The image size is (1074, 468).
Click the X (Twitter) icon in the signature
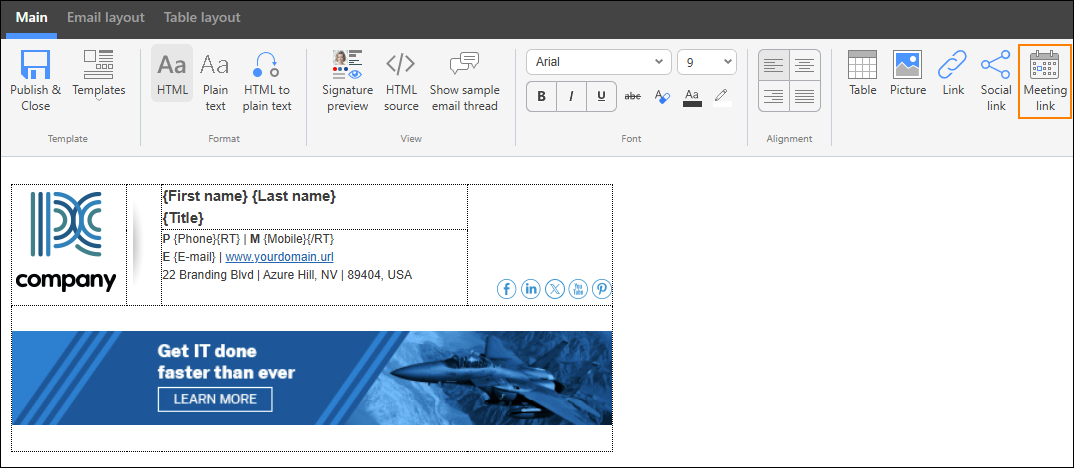pos(554,289)
